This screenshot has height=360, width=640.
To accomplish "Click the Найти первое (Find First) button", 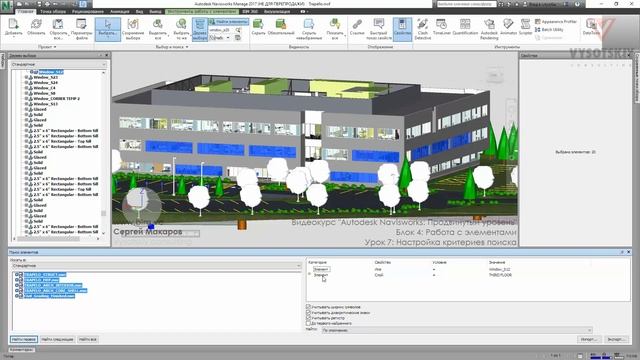I will [24, 339].
